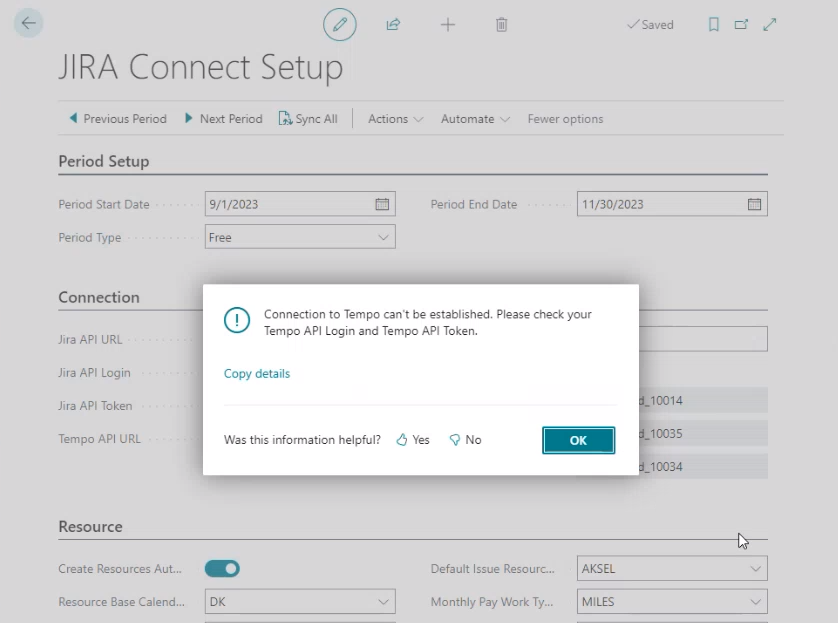This screenshot has height=623, width=838.
Task: Collapse the Connection section heading
Action: coord(99,297)
